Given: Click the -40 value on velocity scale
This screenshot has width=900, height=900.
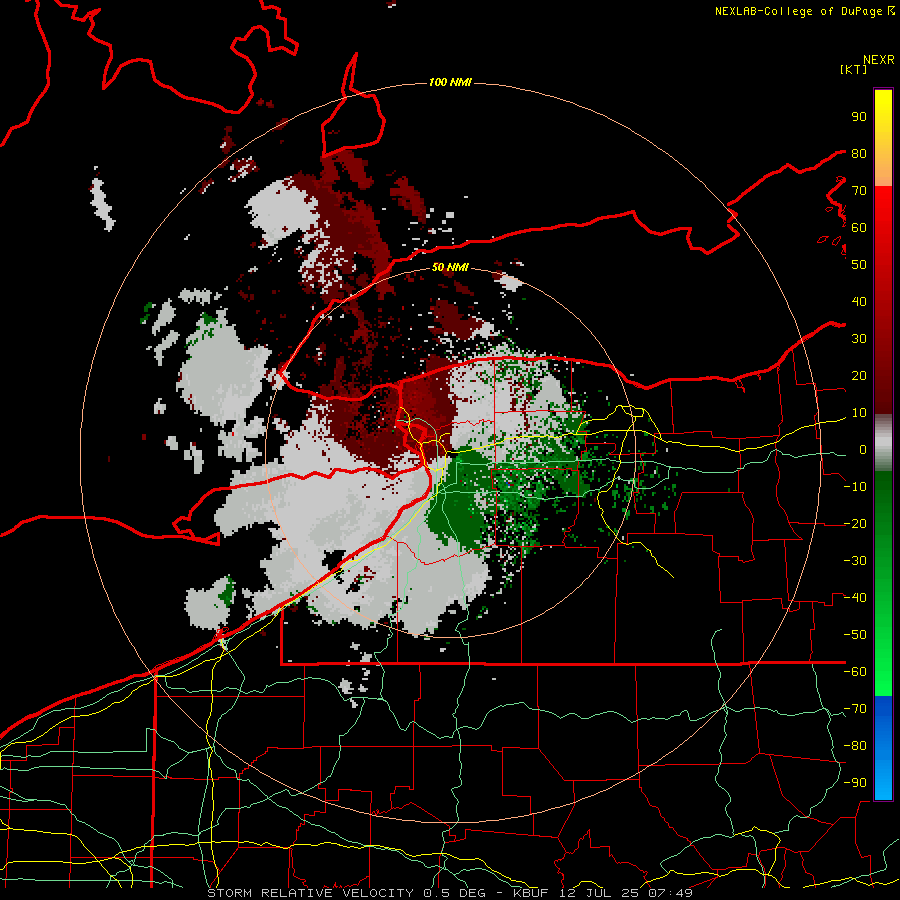Looking at the screenshot, I should tap(855, 598).
